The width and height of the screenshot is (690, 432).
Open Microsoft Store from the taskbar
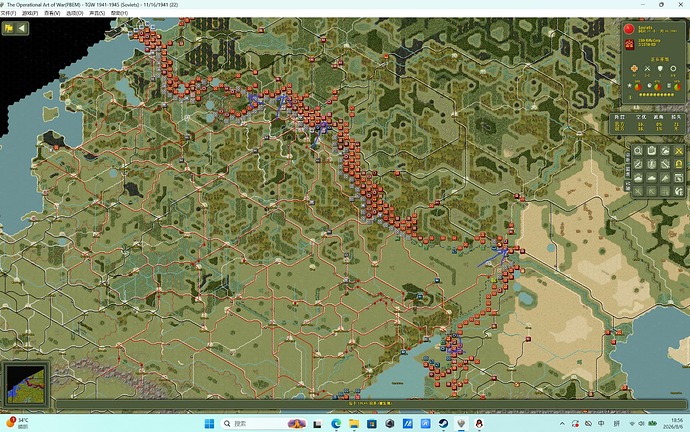pyautogui.click(x=372, y=423)
